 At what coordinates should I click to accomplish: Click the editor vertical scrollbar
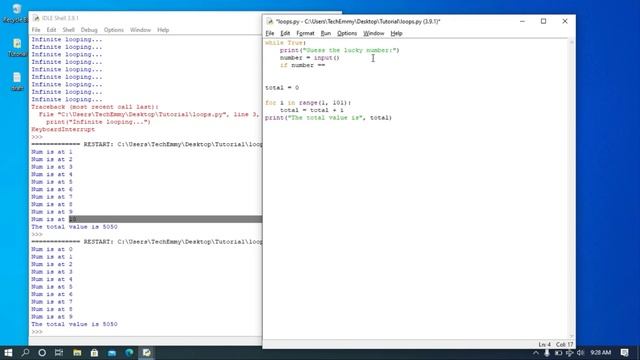point(571,189)
